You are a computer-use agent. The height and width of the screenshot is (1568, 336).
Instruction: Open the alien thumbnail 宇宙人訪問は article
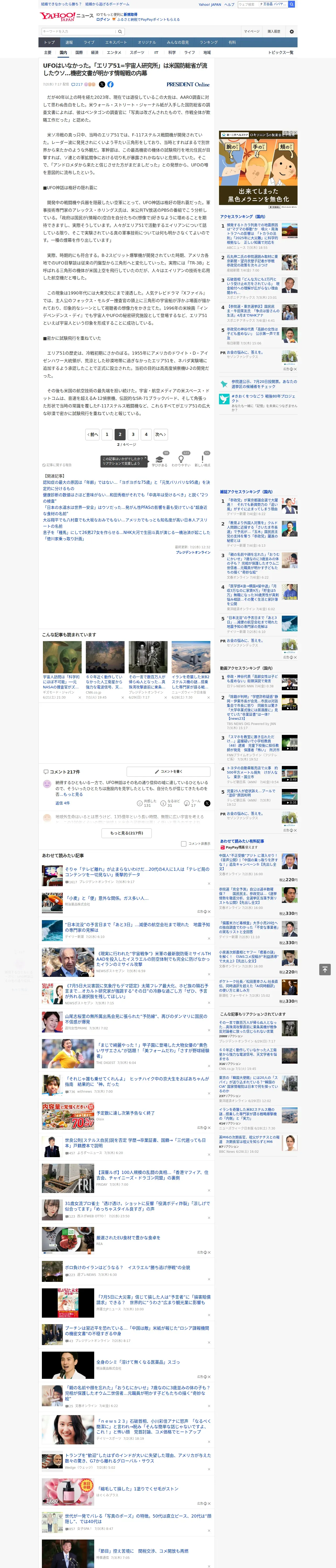coord(62,657)
